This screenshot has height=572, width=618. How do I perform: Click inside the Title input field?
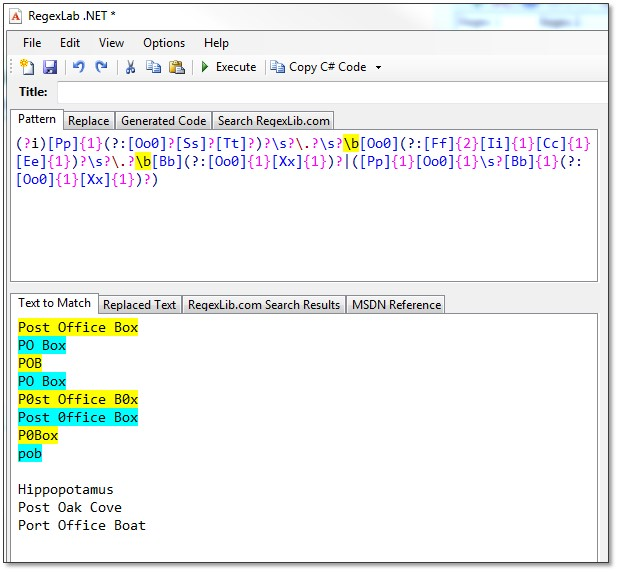pos(332,92)
